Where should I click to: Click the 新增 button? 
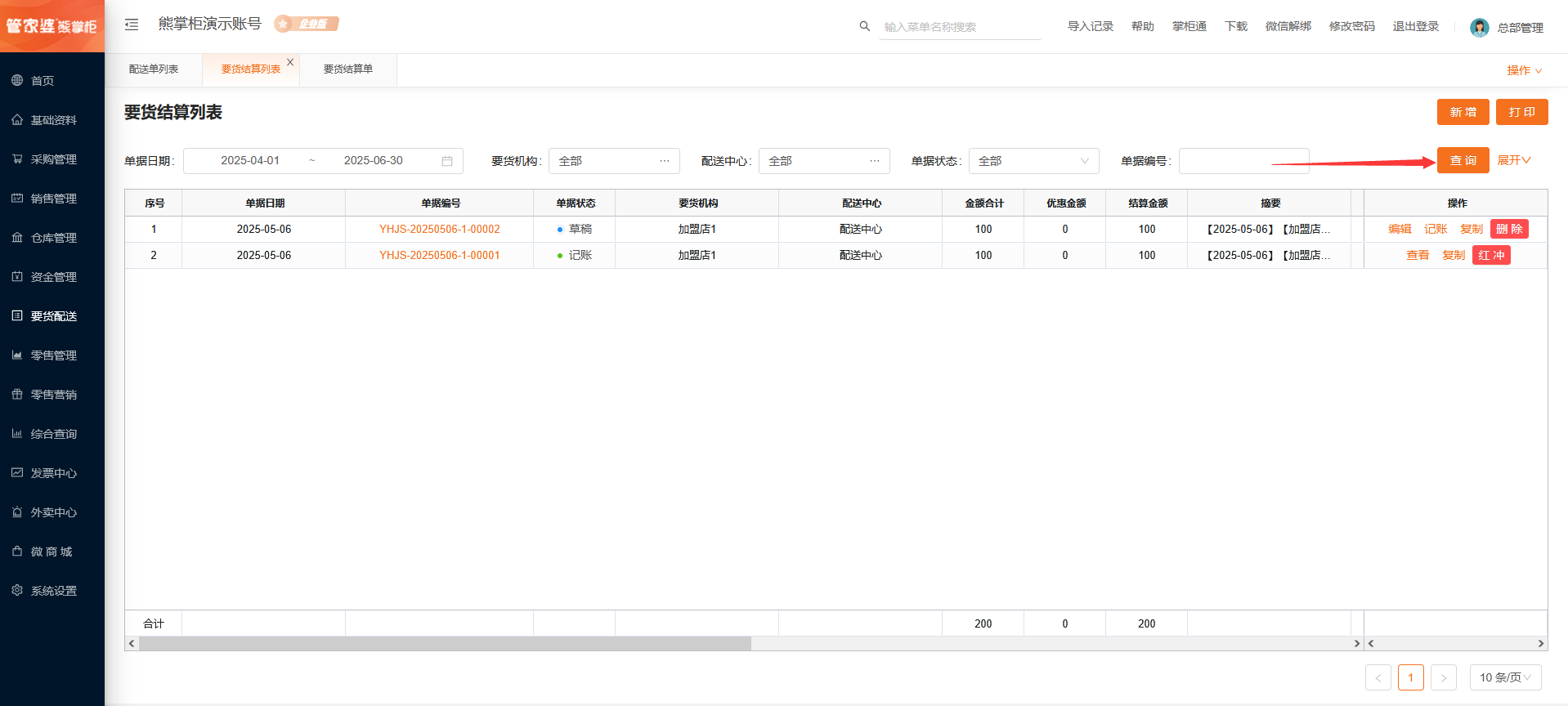pos(1463,112)
